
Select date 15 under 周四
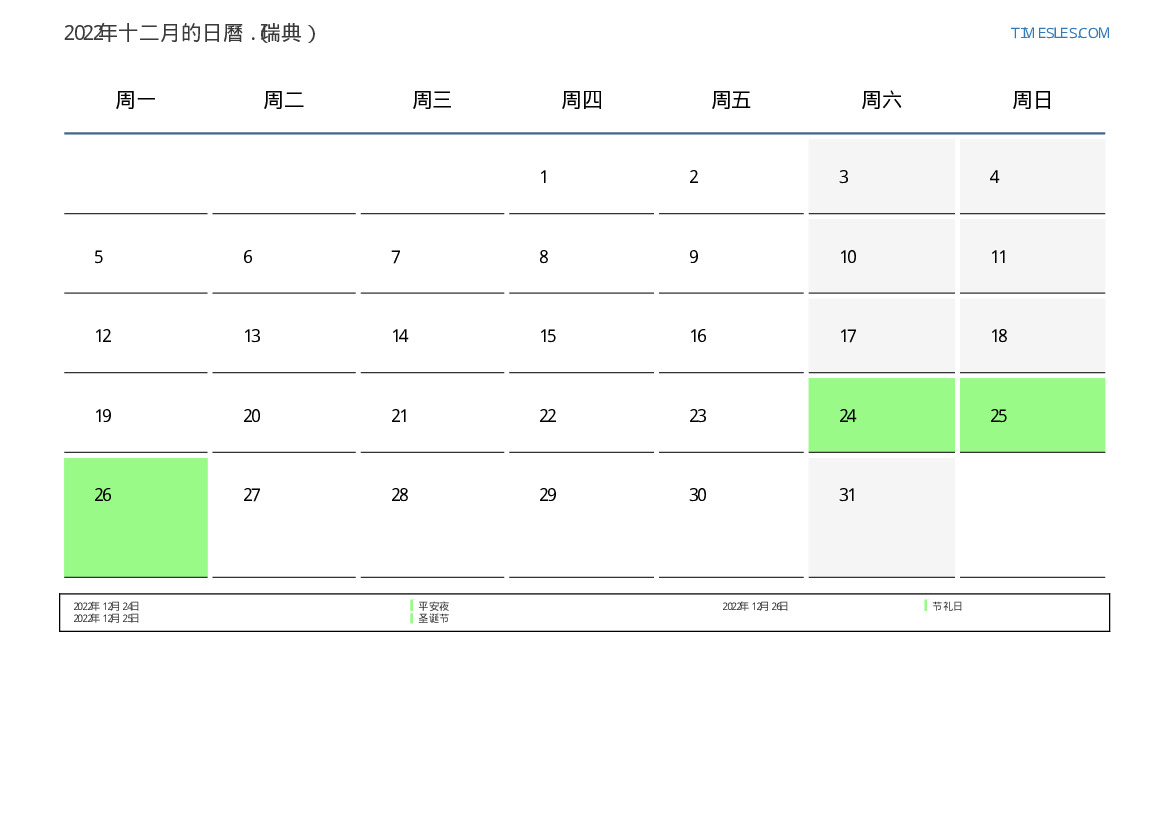(581, 336)
